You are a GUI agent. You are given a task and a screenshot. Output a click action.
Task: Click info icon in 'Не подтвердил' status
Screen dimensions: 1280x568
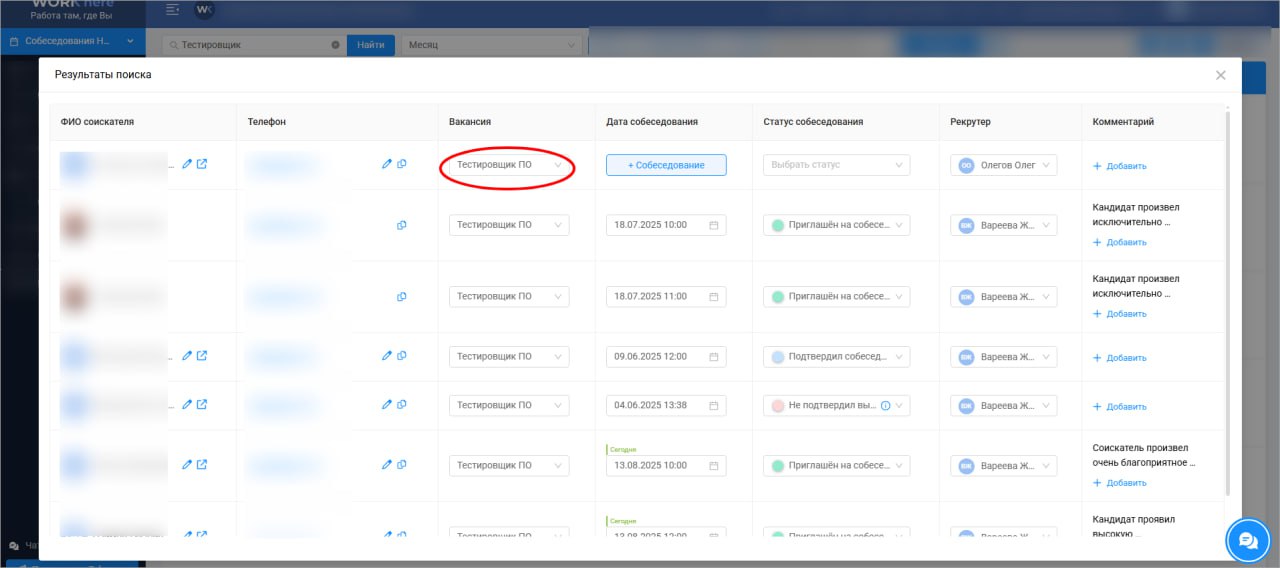pos(885,406)
